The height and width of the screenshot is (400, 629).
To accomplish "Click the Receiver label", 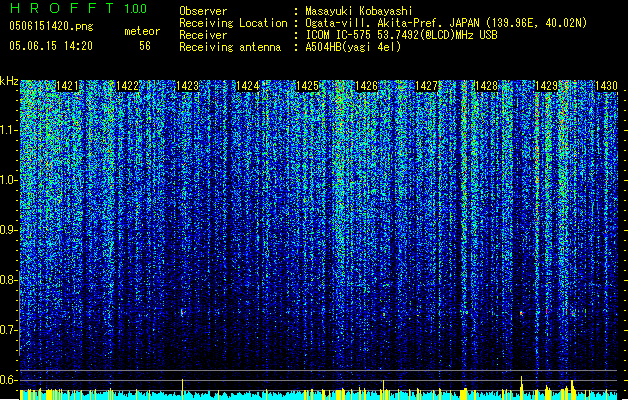I will pyautogui.click(x=203, y=35).
